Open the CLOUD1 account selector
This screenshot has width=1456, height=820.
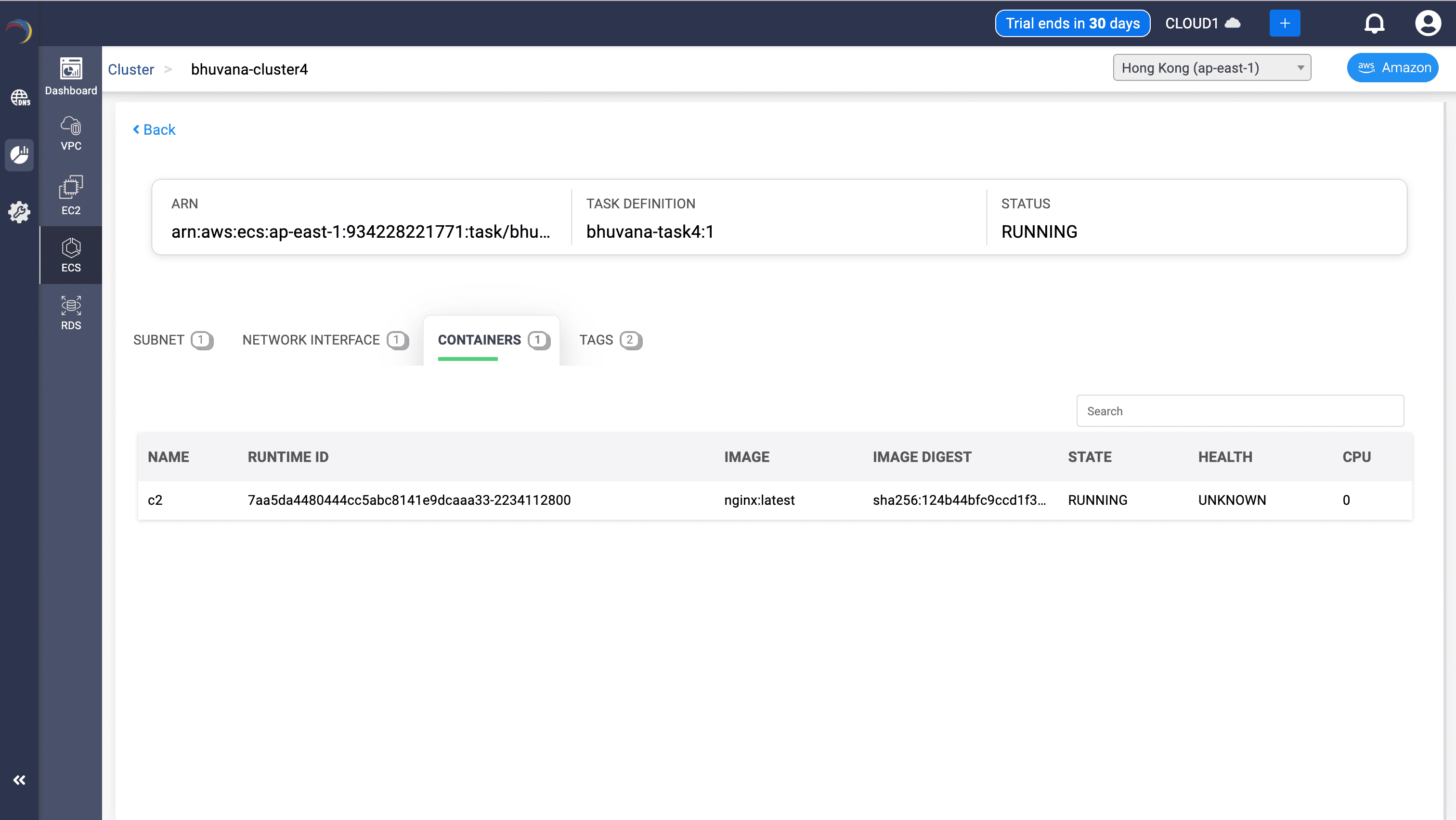coord(1202,24)
